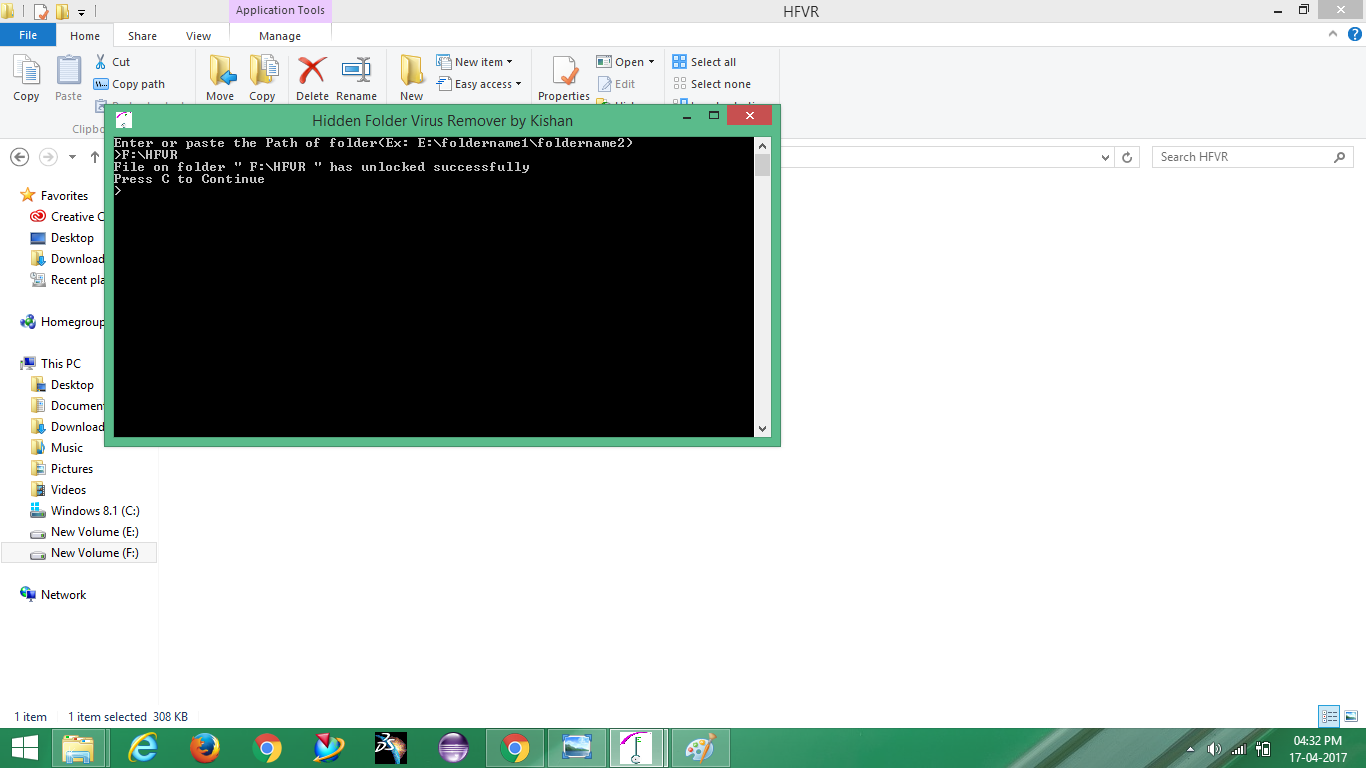Open Pictures under This PC
The width and height of the screenshot is (1366, 768).
coord(72,469)
